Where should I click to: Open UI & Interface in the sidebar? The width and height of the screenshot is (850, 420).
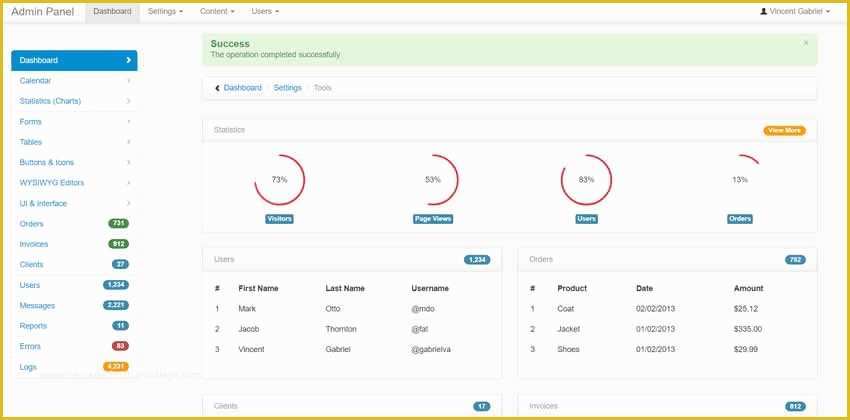(74, 203)
